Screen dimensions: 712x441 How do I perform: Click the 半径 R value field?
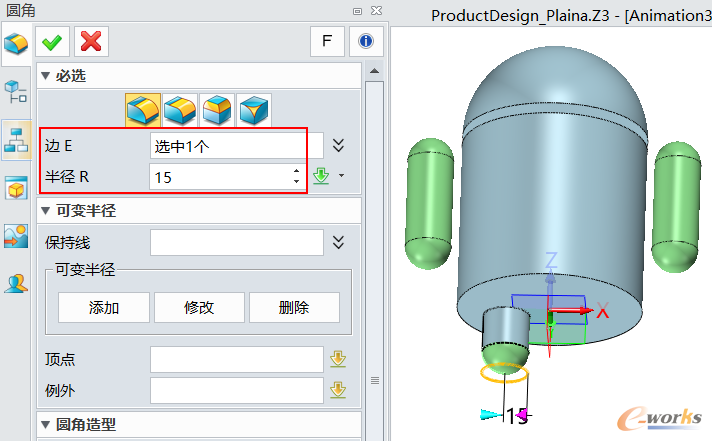pos(220,177)
